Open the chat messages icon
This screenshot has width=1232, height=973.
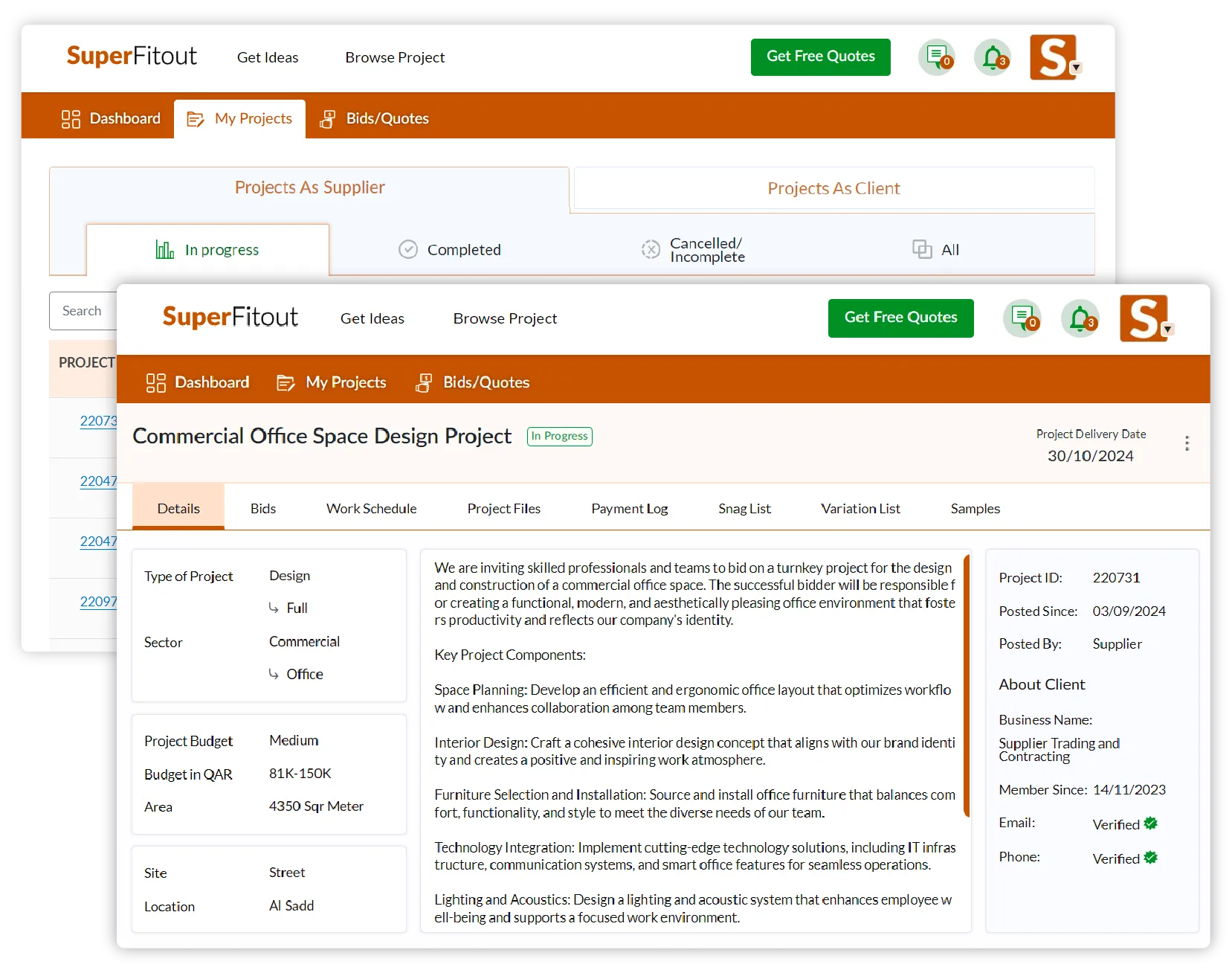tap(1022, 318)
